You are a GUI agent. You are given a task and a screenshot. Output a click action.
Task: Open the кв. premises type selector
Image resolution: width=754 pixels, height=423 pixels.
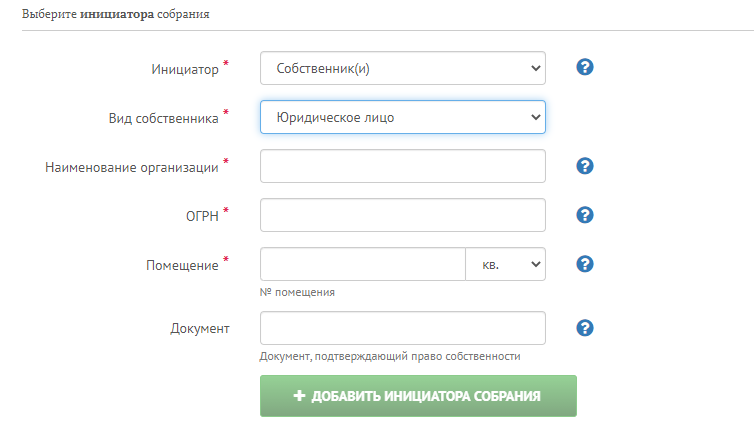pos(505,264)
